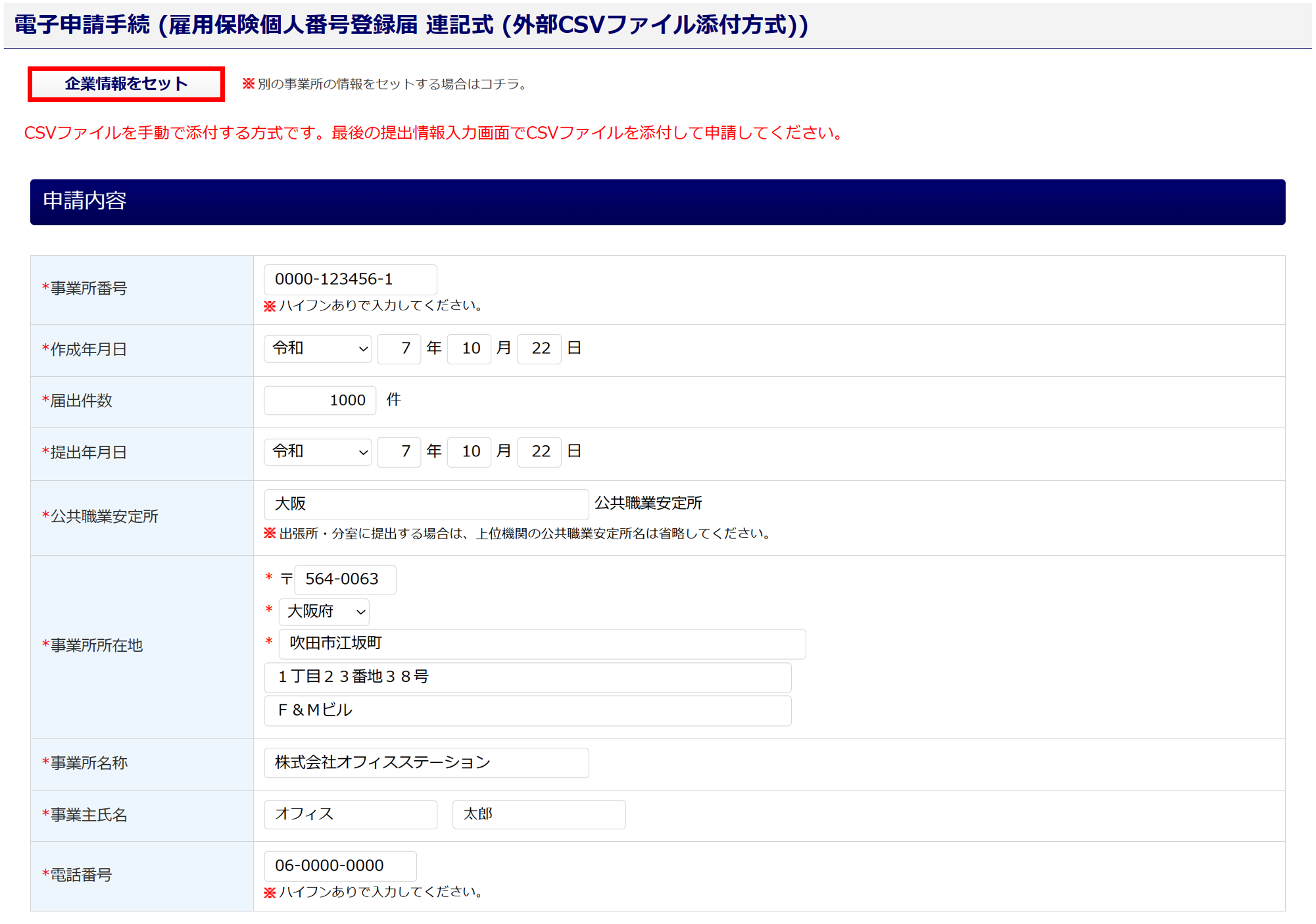Click the 提出年月日 year field

point(399,452)
